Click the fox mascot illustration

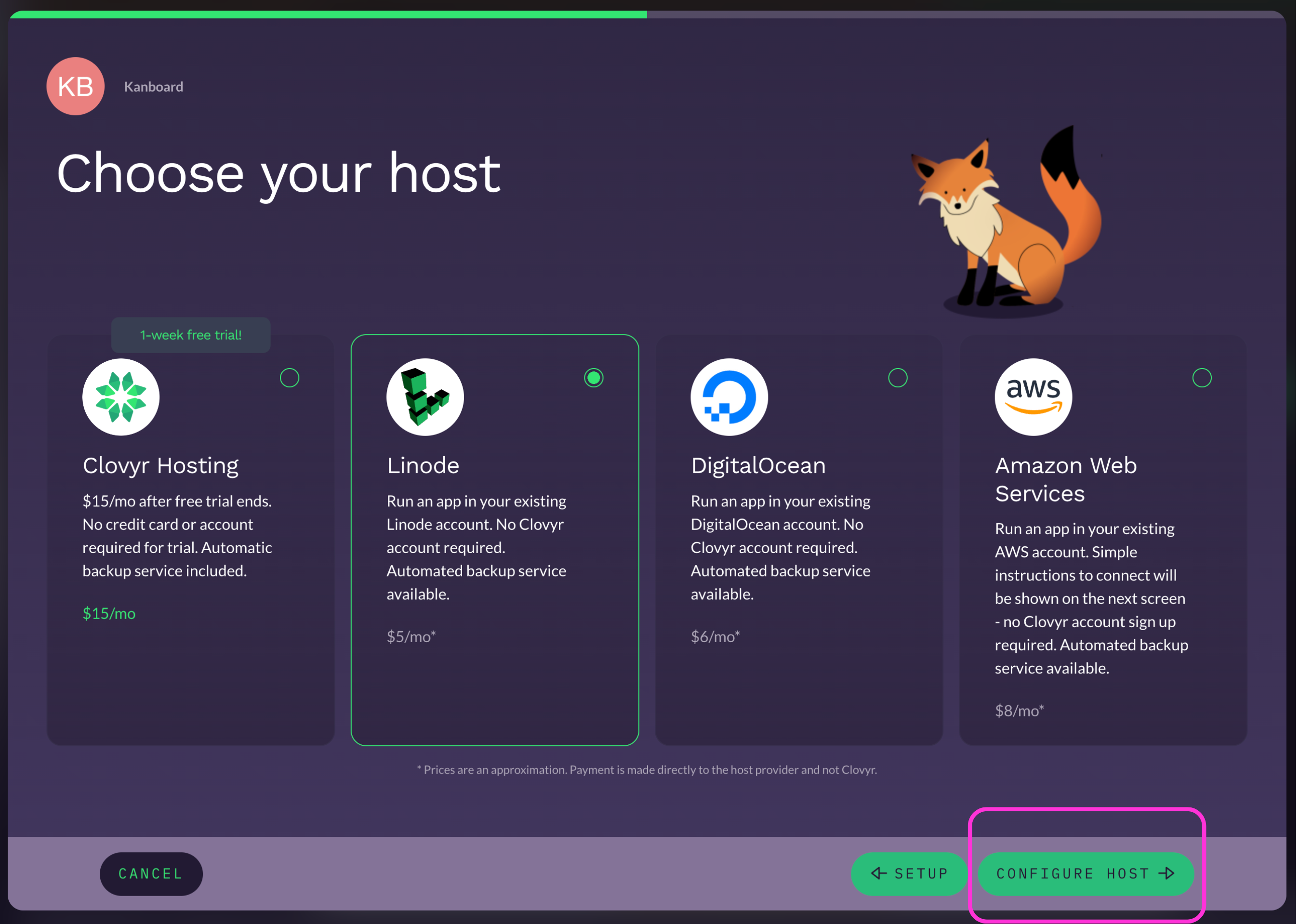pyautogui.click(x=1007, y=222)
